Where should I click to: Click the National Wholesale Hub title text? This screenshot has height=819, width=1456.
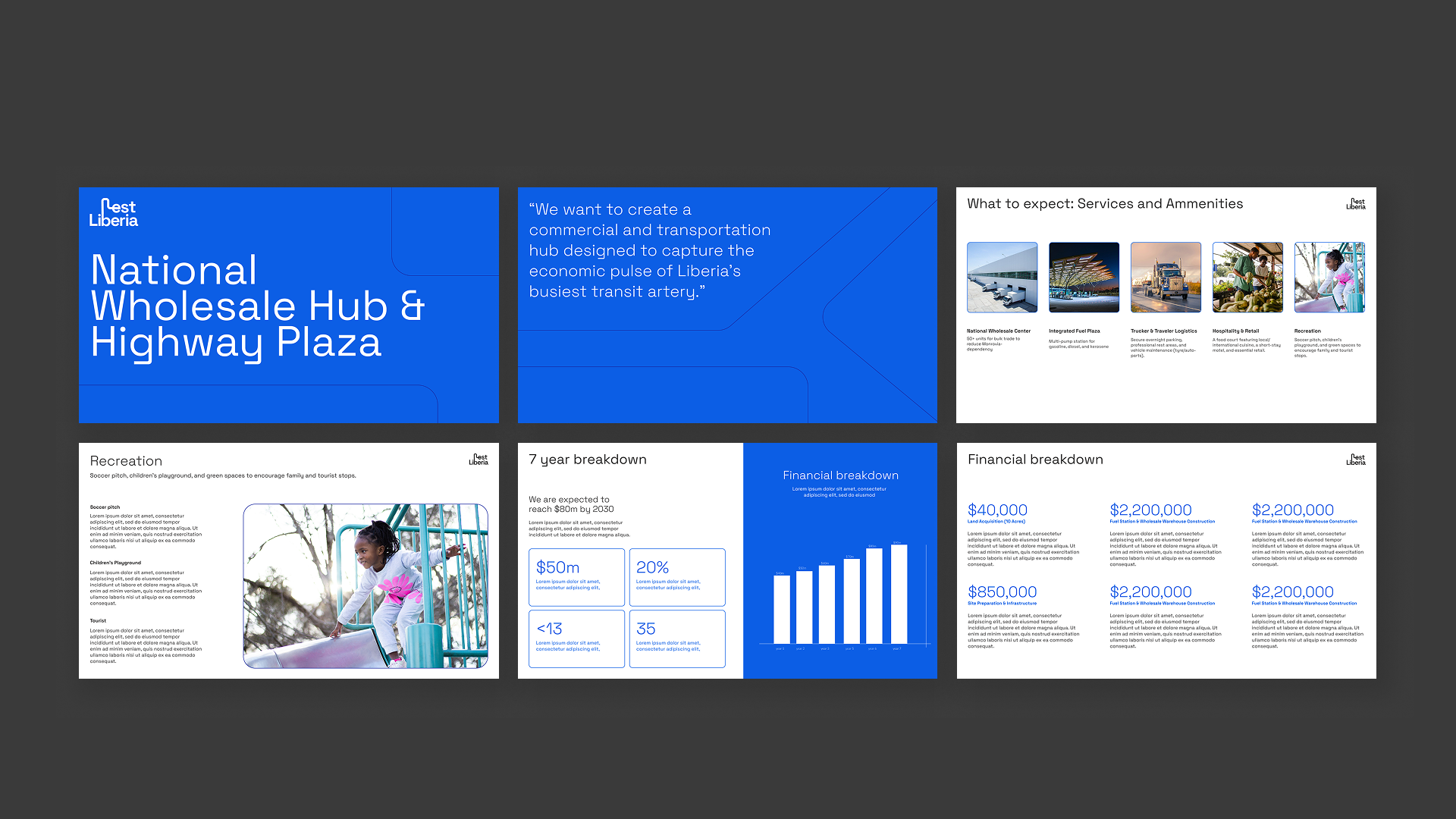click(256, 306)
